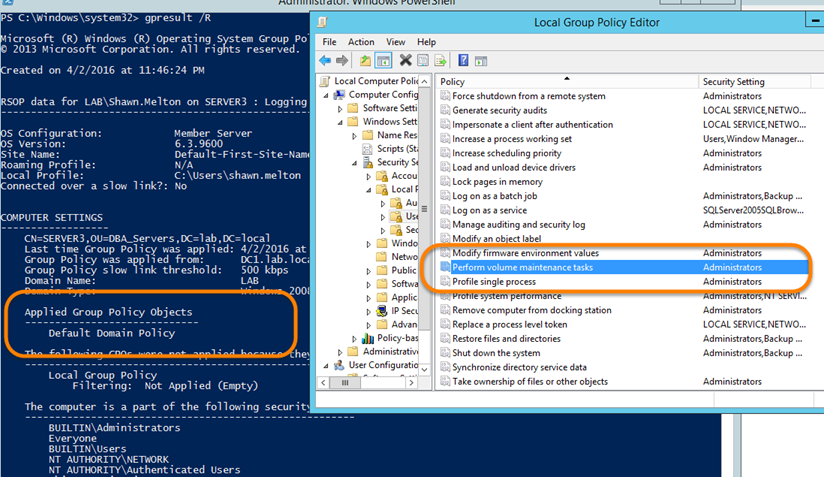The height and width of the screenshot is (477, 824).
Task: Click the Scripts node icon in tree
Action: pyautogui.click(x=368, y=149)
